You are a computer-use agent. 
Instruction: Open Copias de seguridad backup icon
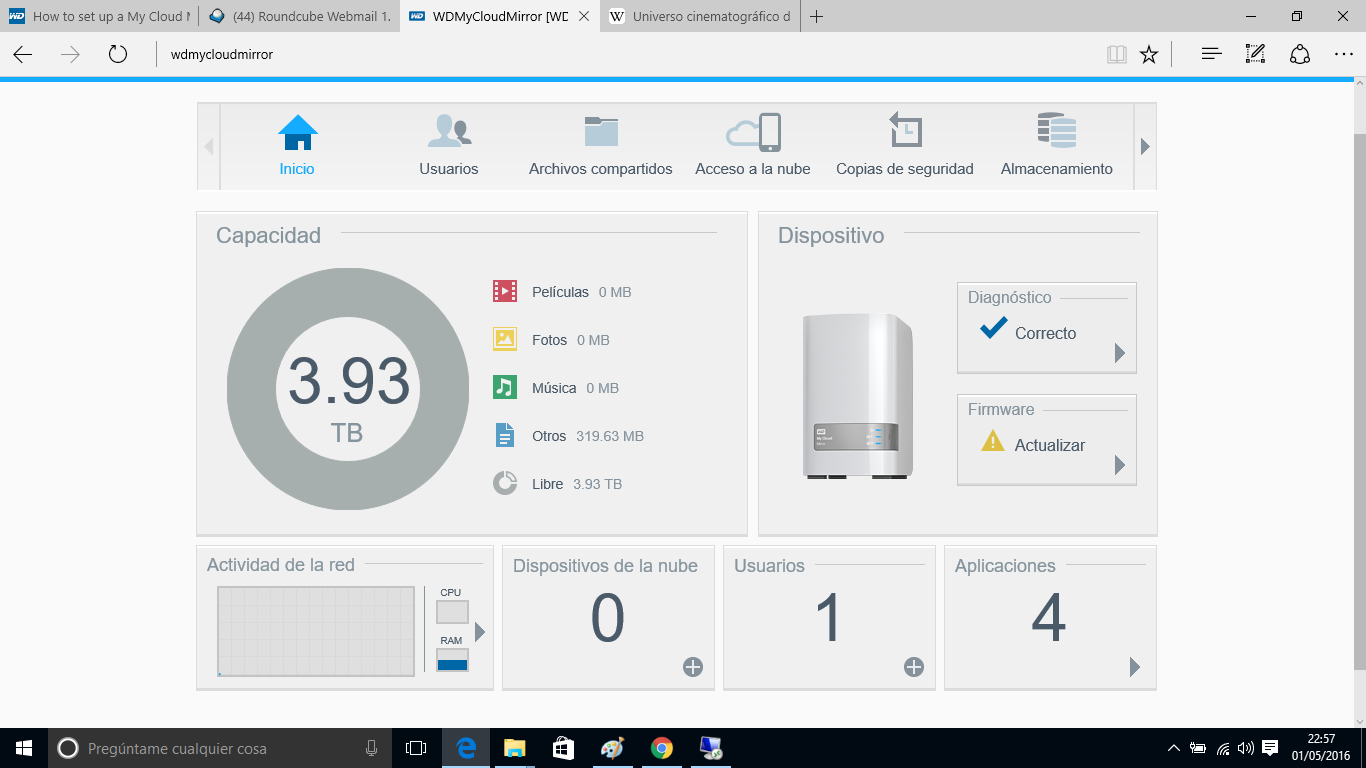pos(905,132)
